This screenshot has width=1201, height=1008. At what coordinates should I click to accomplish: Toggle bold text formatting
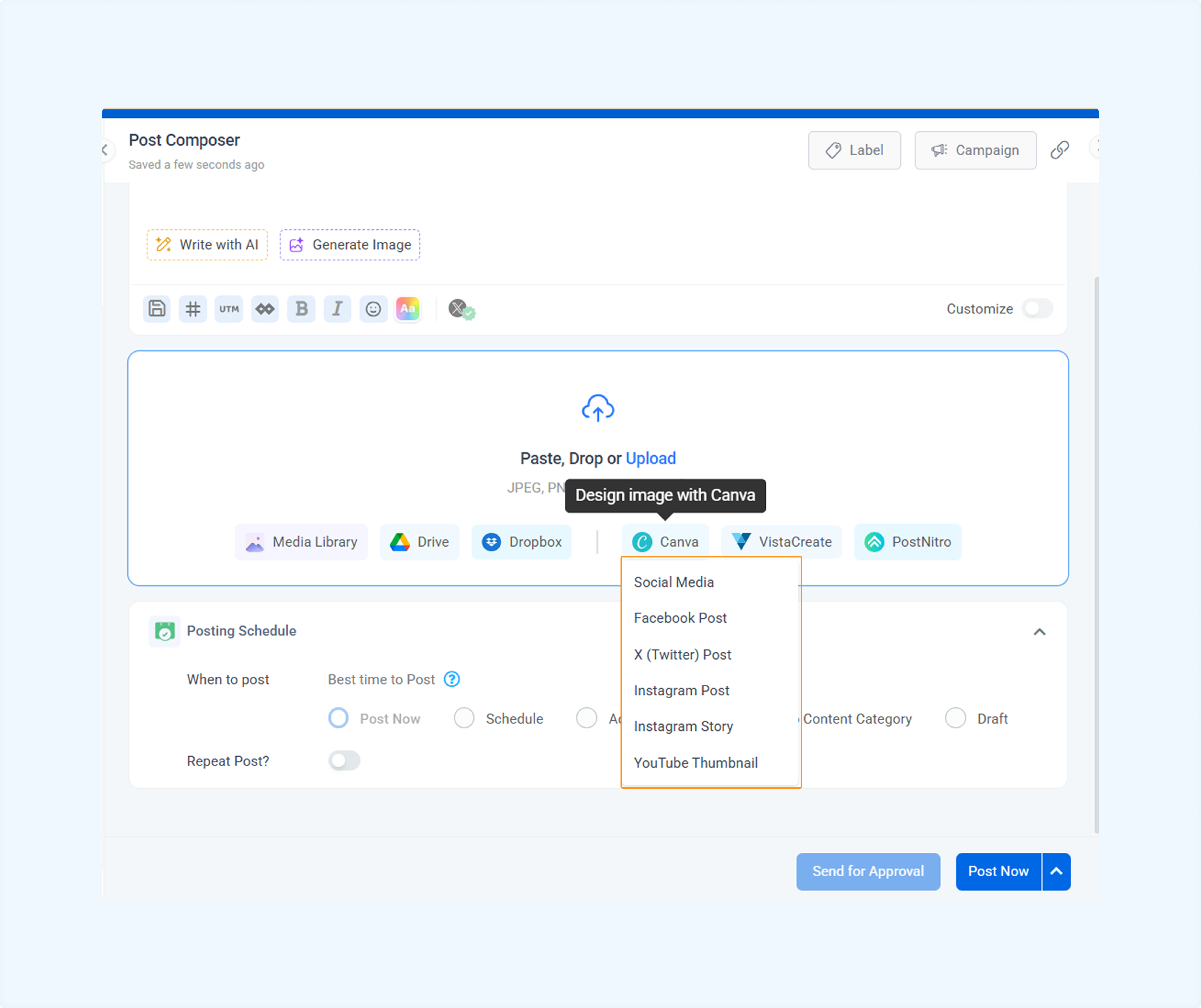[x=301, y=309]
